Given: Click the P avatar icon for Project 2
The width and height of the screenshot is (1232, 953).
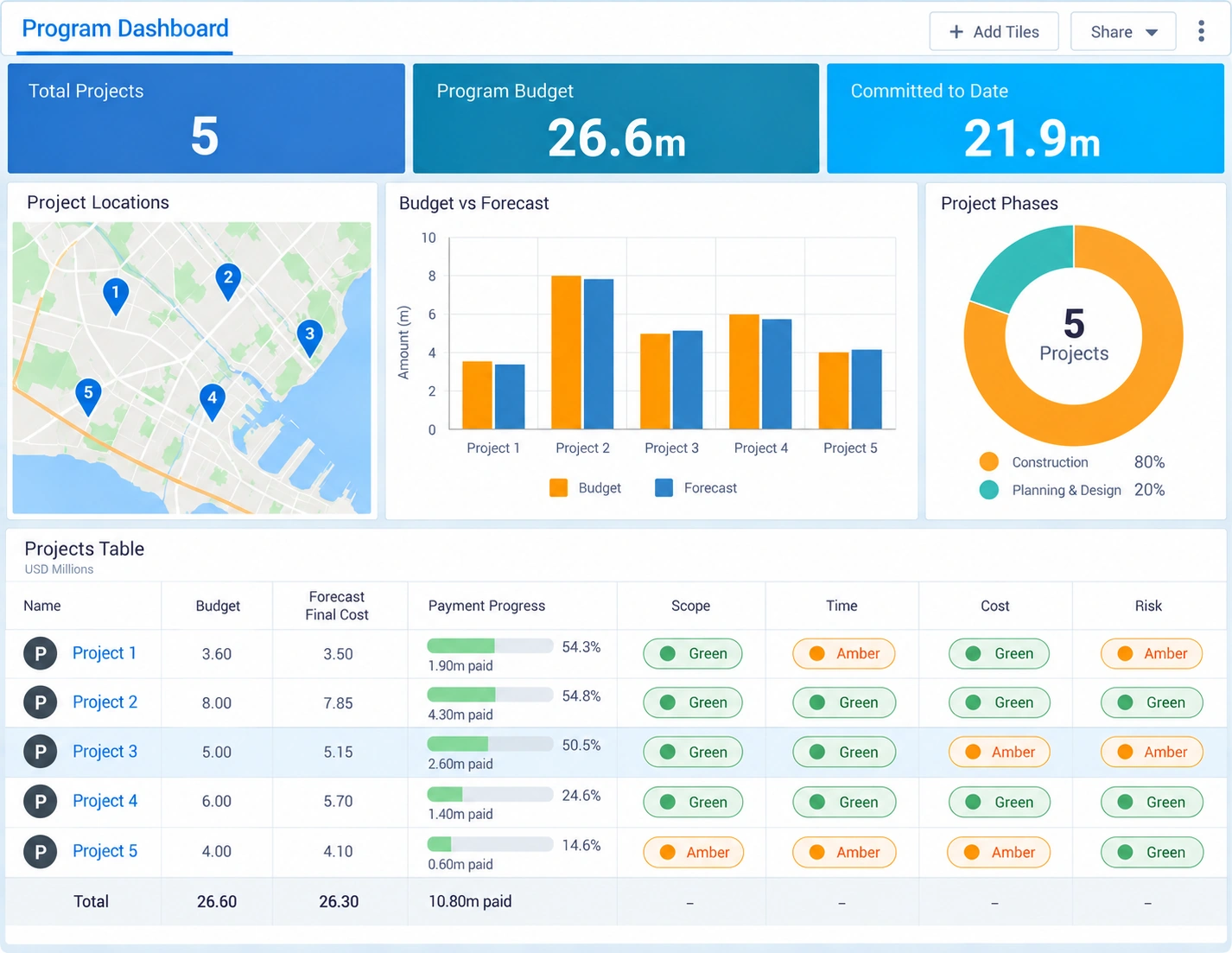Looking at the screenshot, I should [x=40, y=702].
